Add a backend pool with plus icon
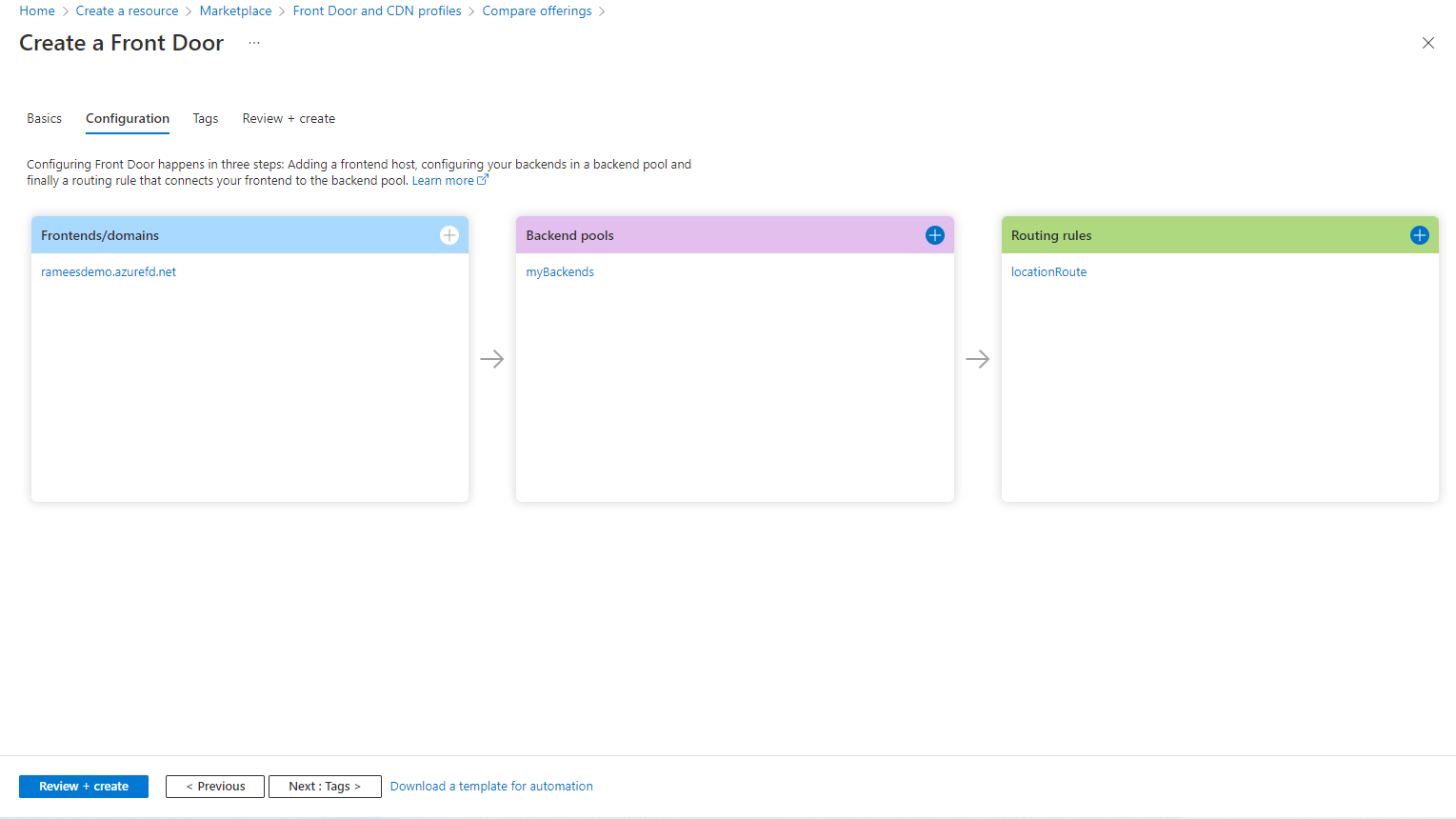This screenshot has width=1456, height=819. [x=935, y=235]
